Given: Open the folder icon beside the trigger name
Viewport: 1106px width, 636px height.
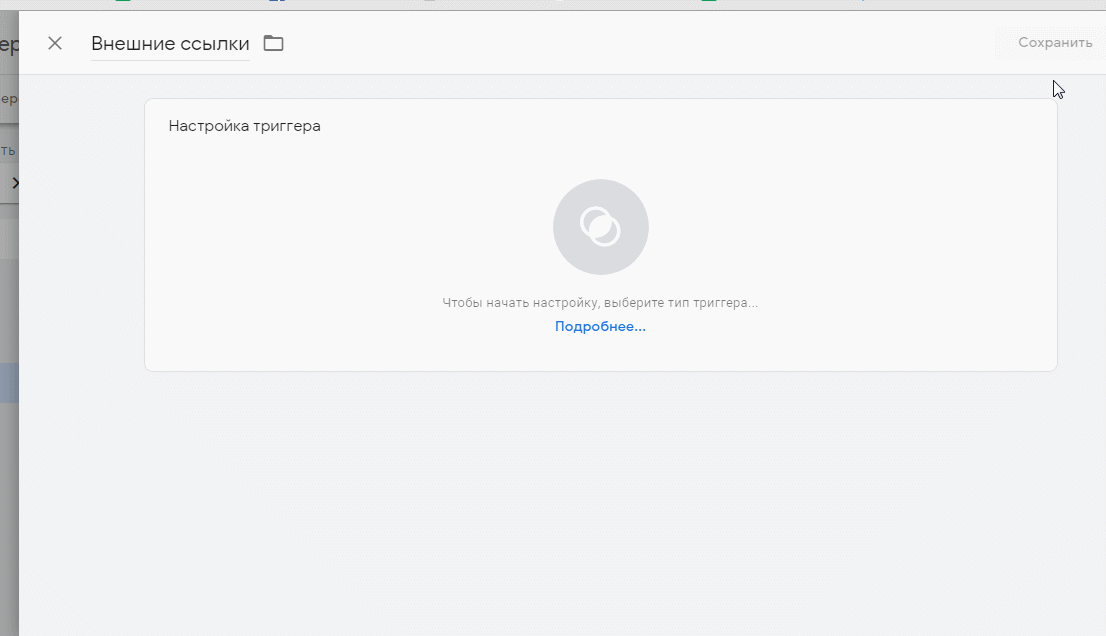Looking at the screenshot, I should [272, 43].
